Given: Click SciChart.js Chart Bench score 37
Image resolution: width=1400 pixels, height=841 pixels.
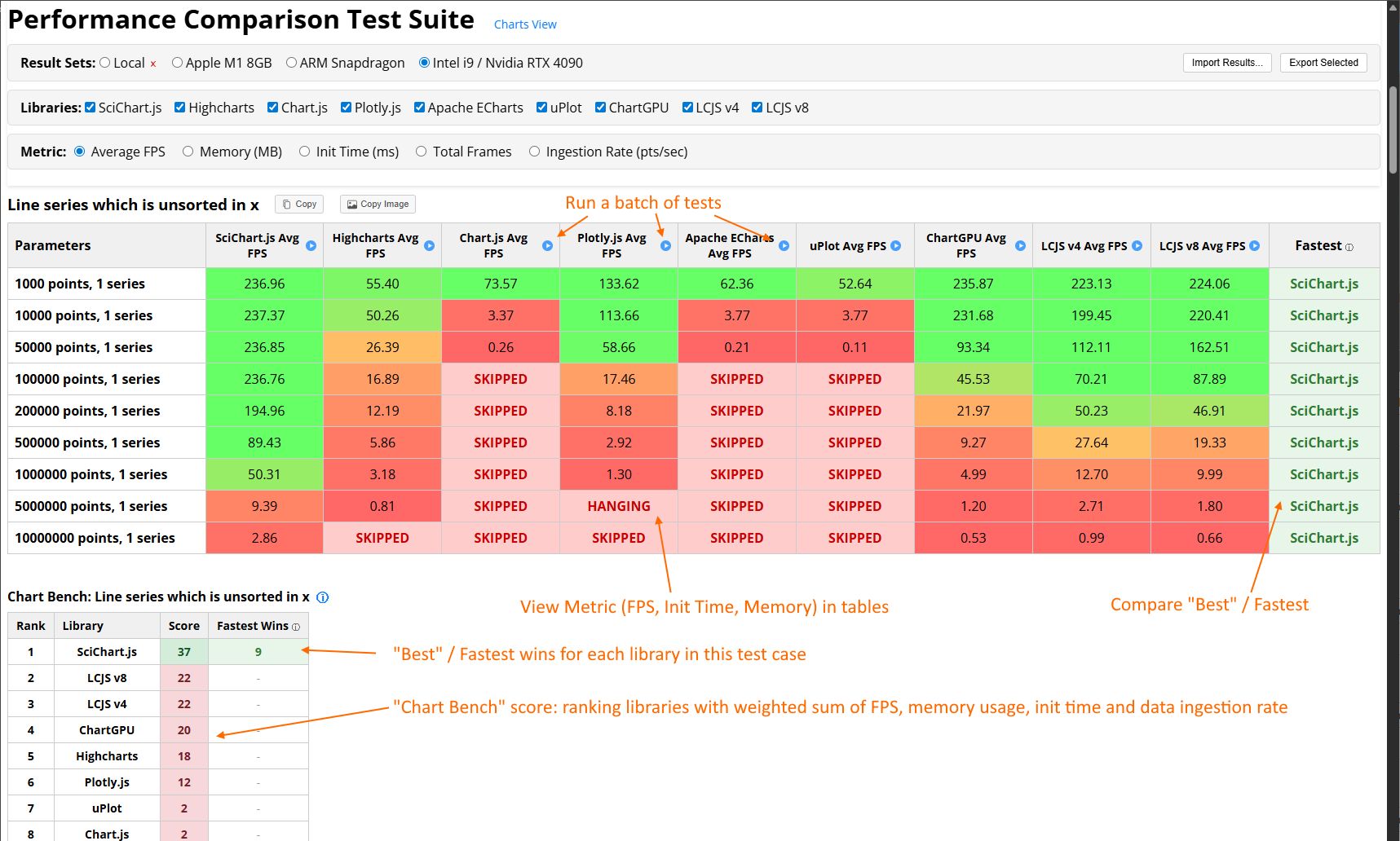Looking at the screenshot, I should click(x=184, y=652).
